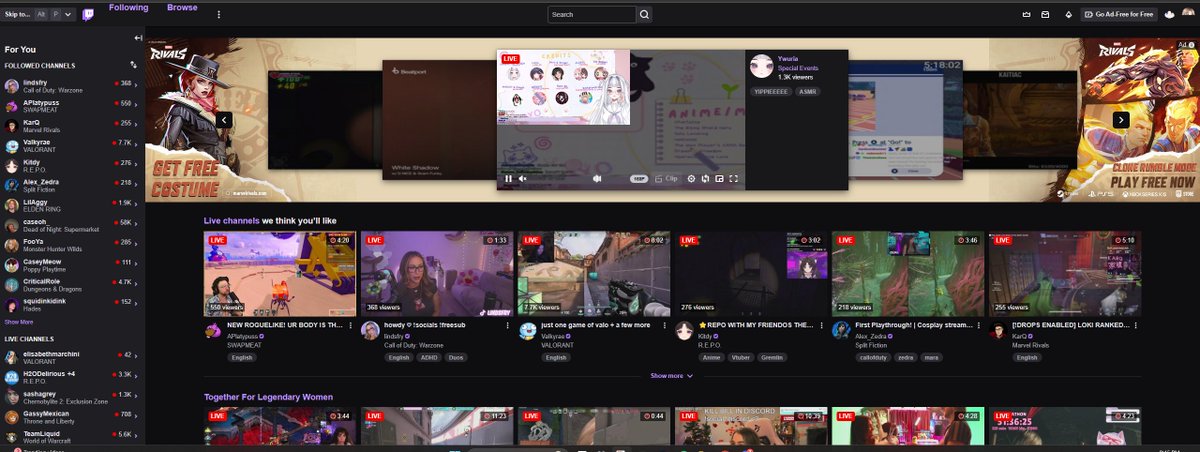Screen dimensions: 1200x452
Task: Open the Get Bits diamond icon
Action: point(1070,15)
